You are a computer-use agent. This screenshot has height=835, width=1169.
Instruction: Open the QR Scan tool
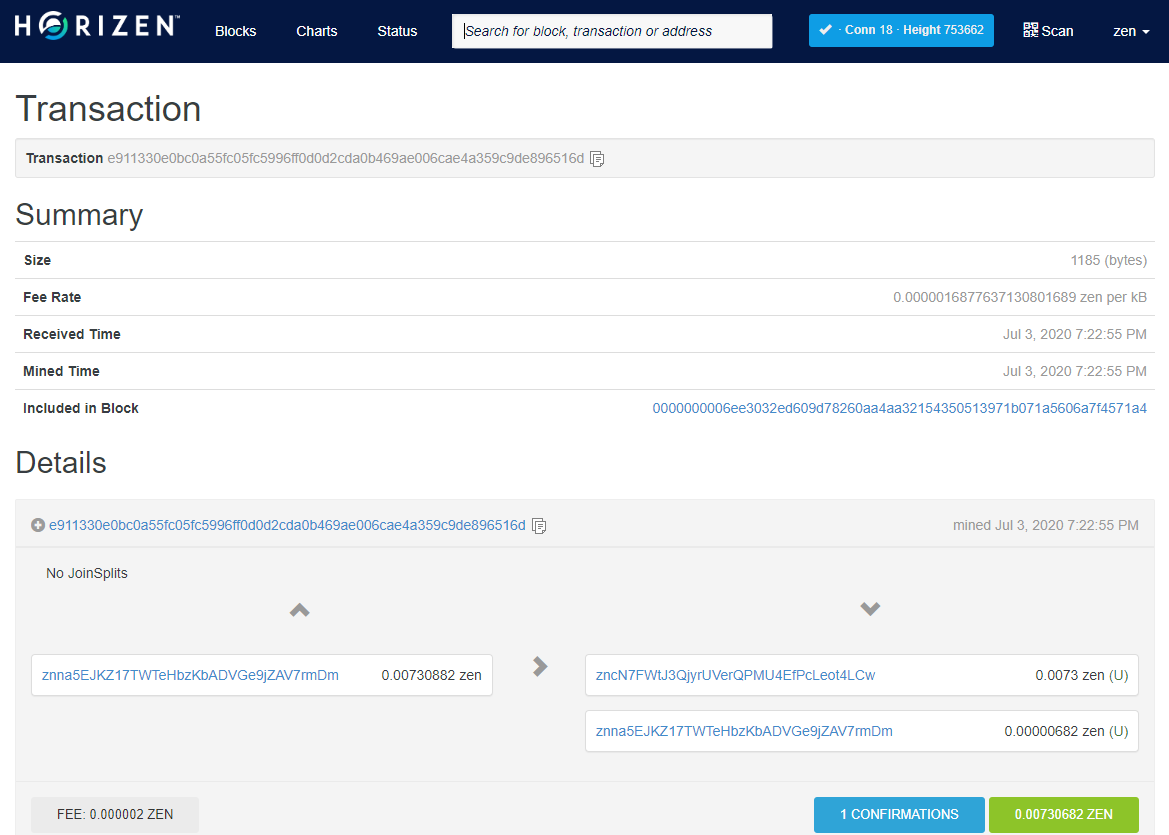pyautogui.click(x=1048, y=31)
